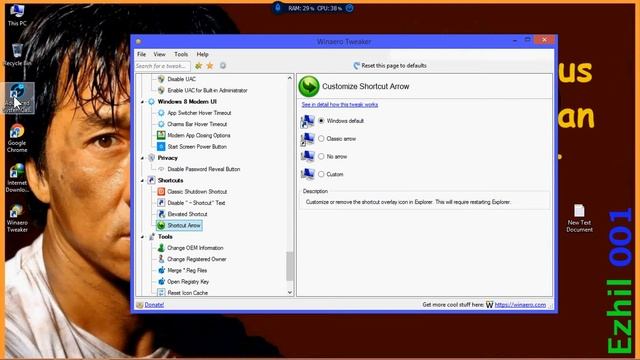Click the large green Customize Shortcut Arrow icon
This screenshot has height=360, width=640.
[x=309, y=87]
